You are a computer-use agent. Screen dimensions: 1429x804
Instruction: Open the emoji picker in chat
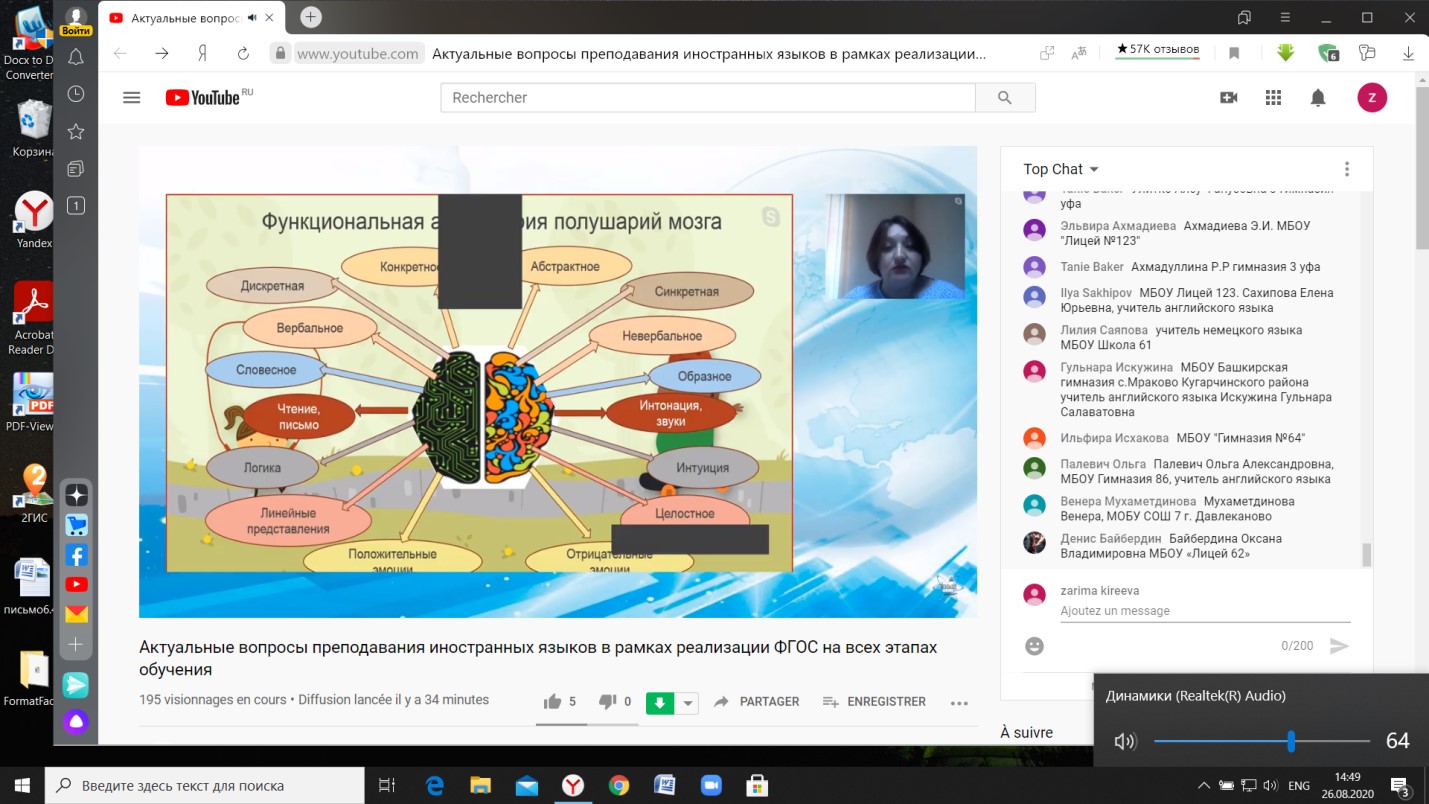click(1035, 646)
